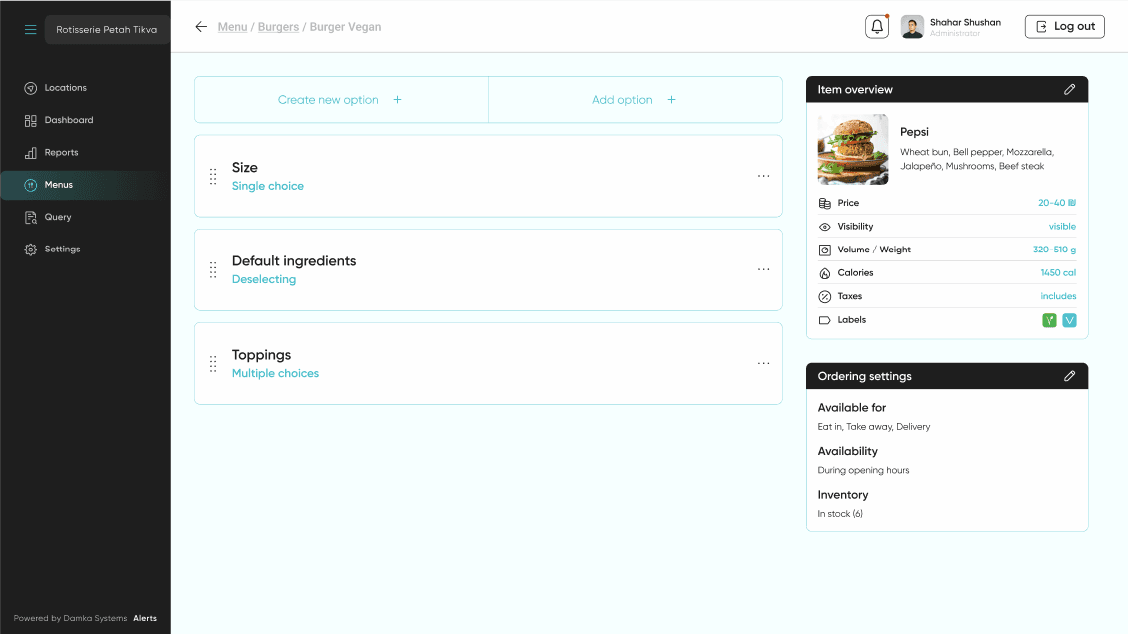
Task: Click Create new option button
Action: tap(341, 100)
